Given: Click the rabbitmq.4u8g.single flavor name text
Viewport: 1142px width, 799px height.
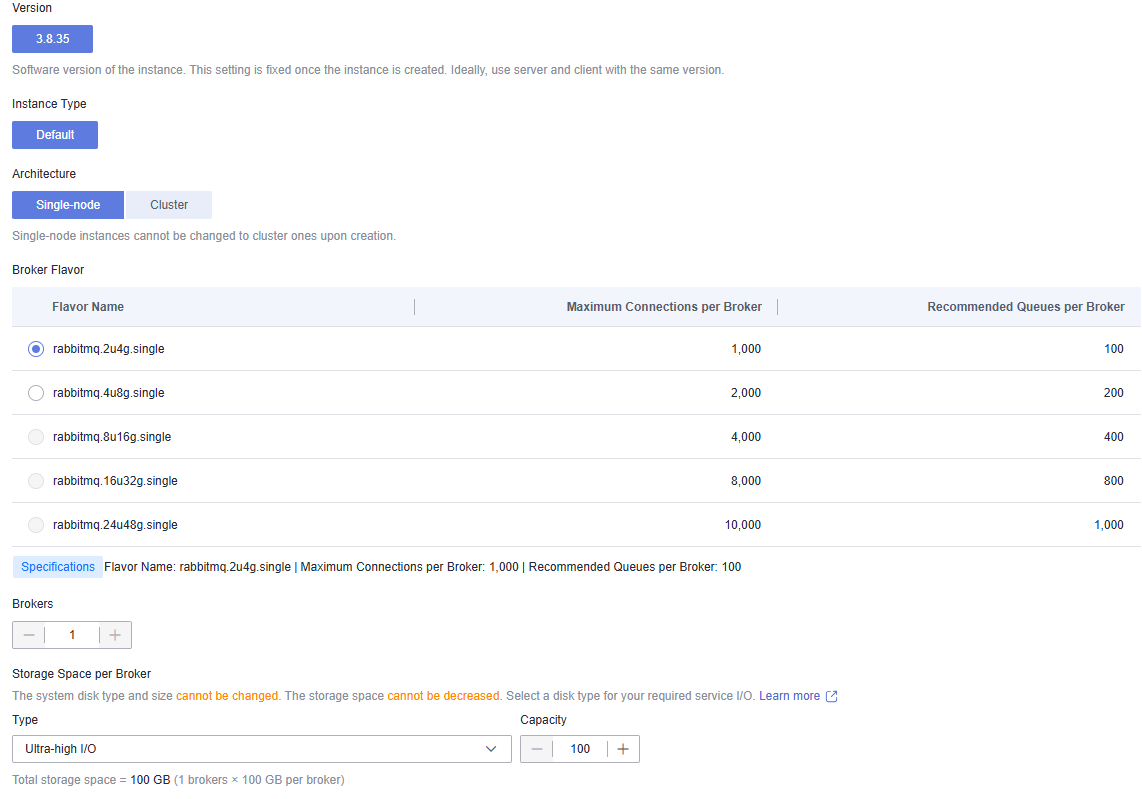Looking at the screenshot, I should (x=109, y=393).
